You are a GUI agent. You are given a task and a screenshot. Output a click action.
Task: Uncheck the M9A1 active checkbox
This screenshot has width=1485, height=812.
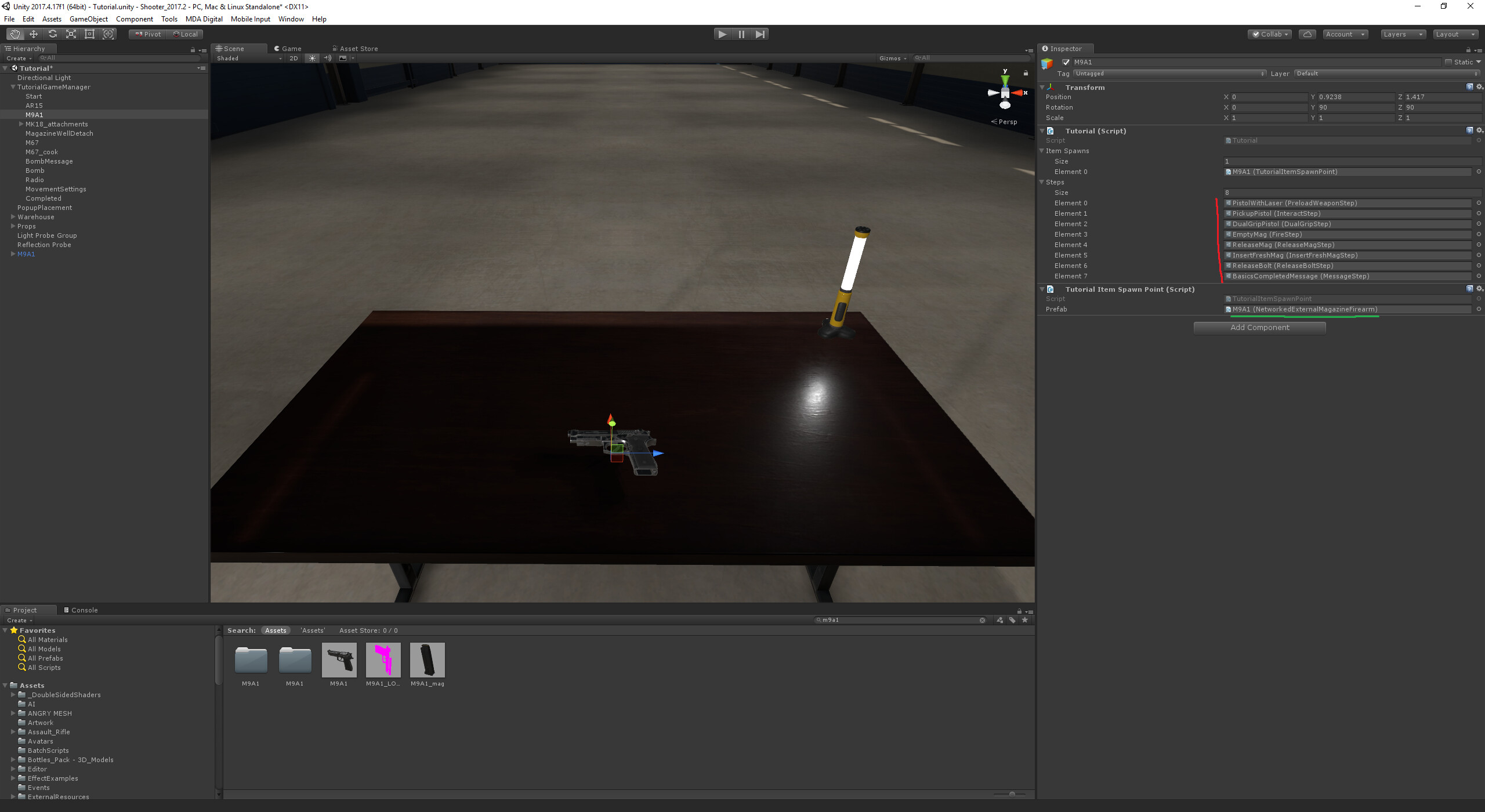click(1066, 62)
